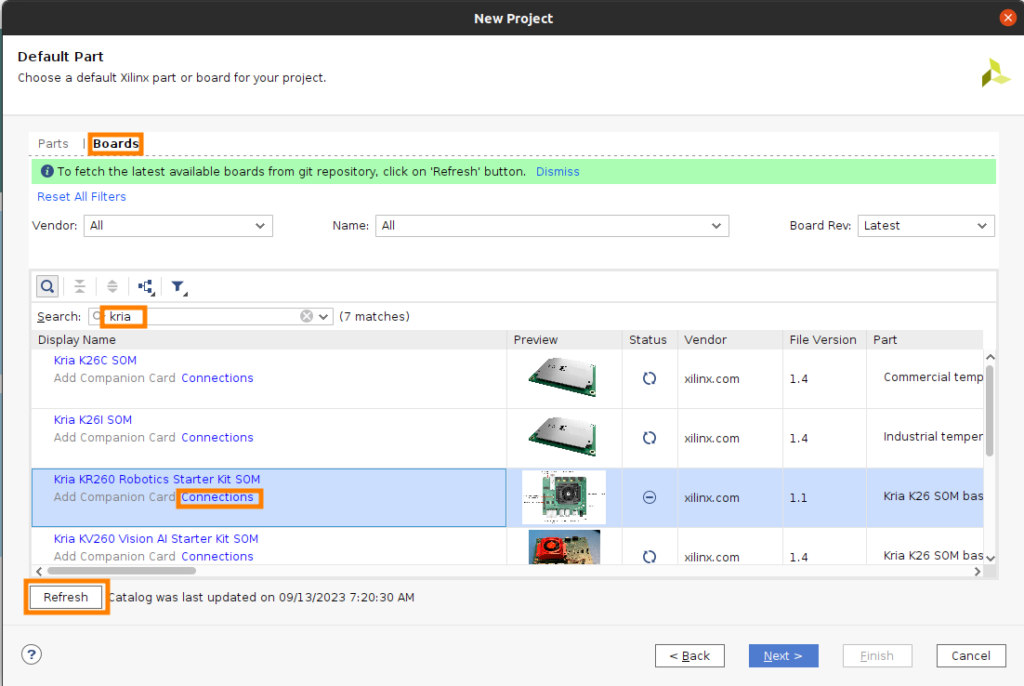Sort by the Display Name column header

tap(268, 340)
